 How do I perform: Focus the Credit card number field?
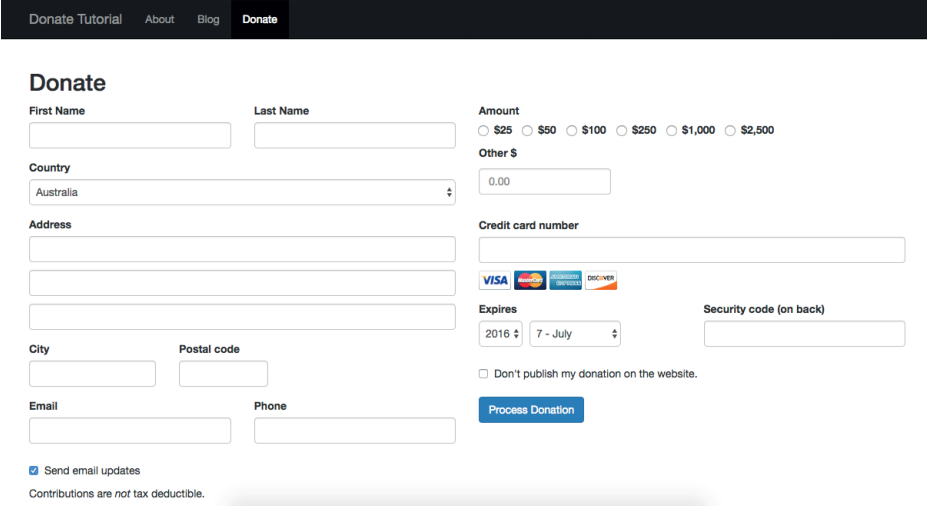pyautogui.click(x=692, y=250)
